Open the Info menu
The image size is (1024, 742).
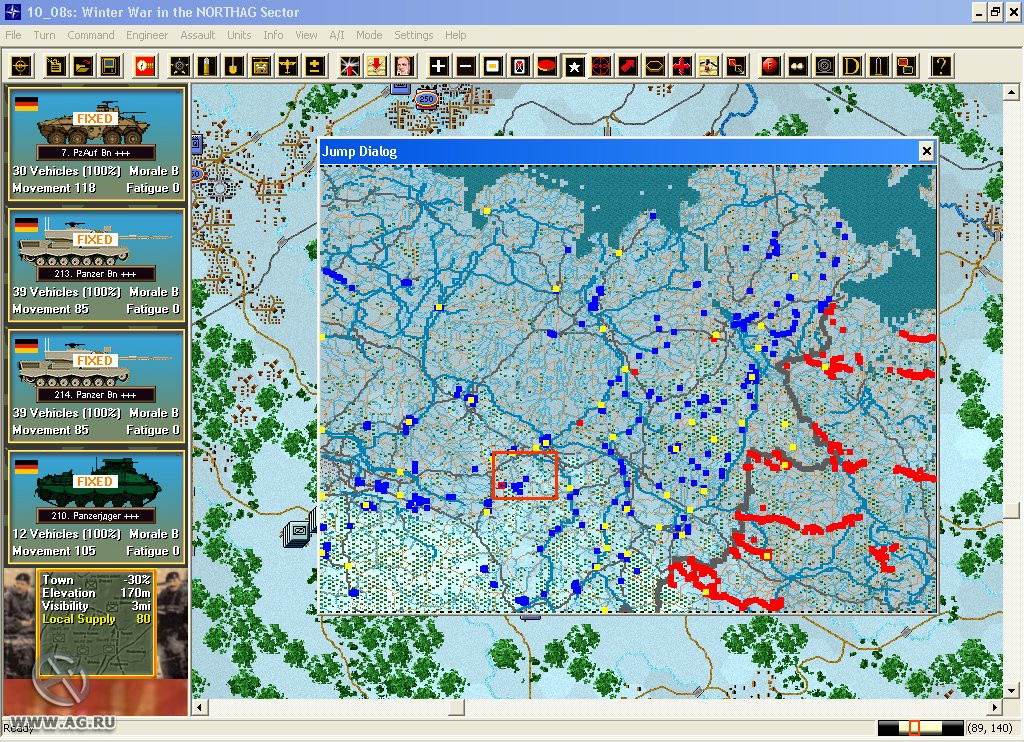273,35
